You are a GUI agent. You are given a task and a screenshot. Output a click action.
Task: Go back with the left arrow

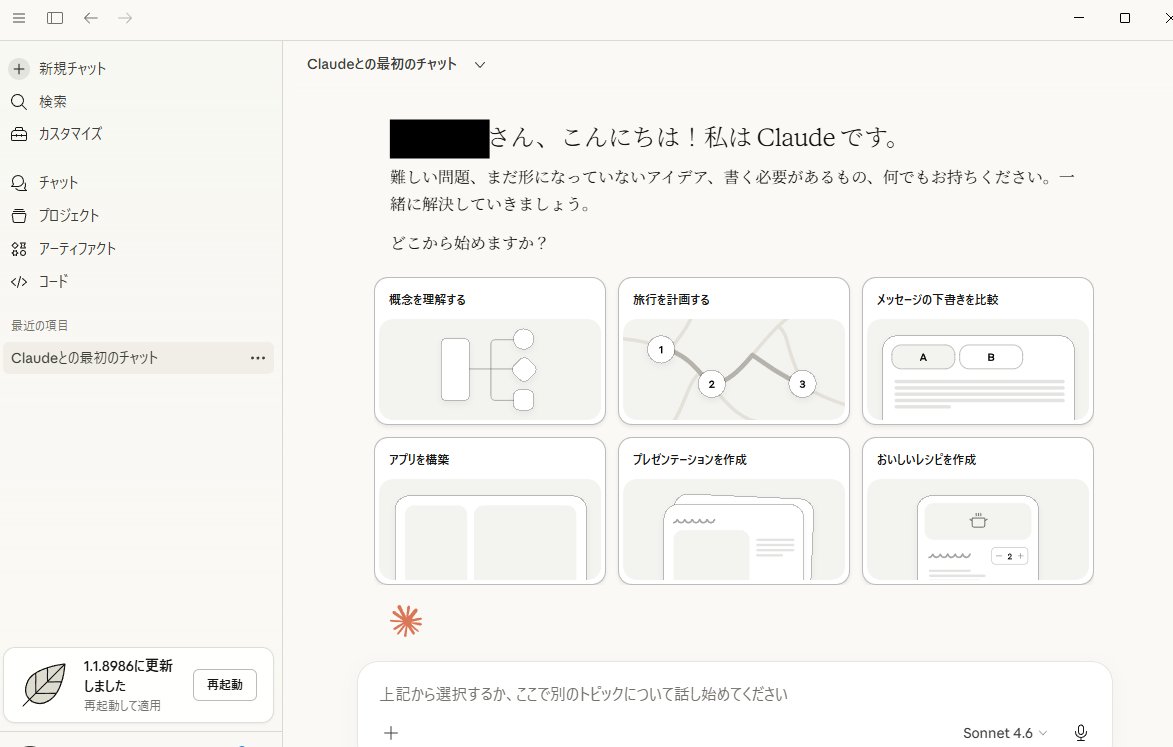91,18
